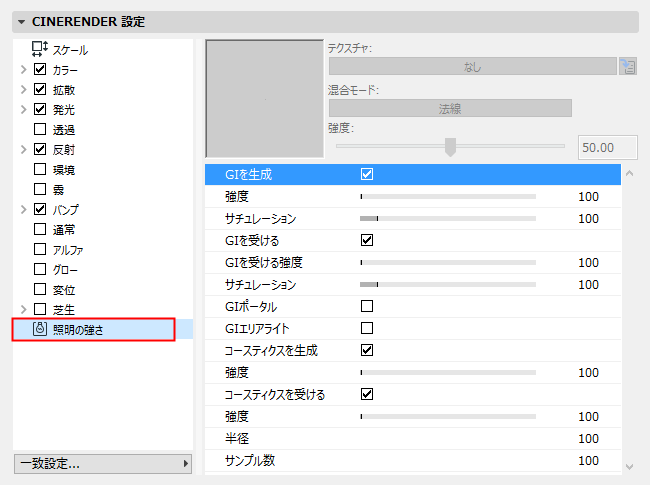650x485 pixels.
Task: Select the 半径 row label
Action: (x=237, y=438)
